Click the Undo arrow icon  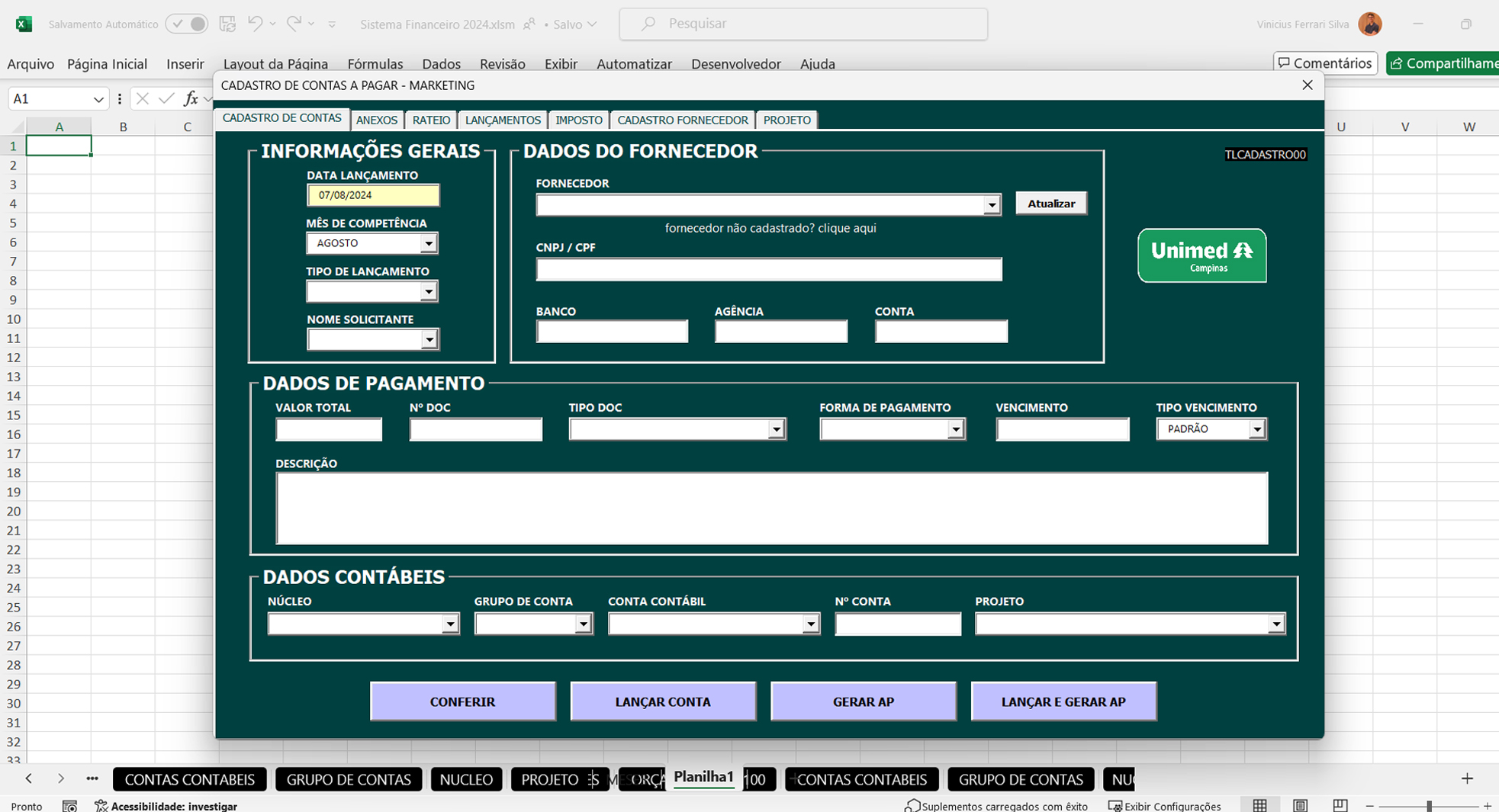point(255,24)
